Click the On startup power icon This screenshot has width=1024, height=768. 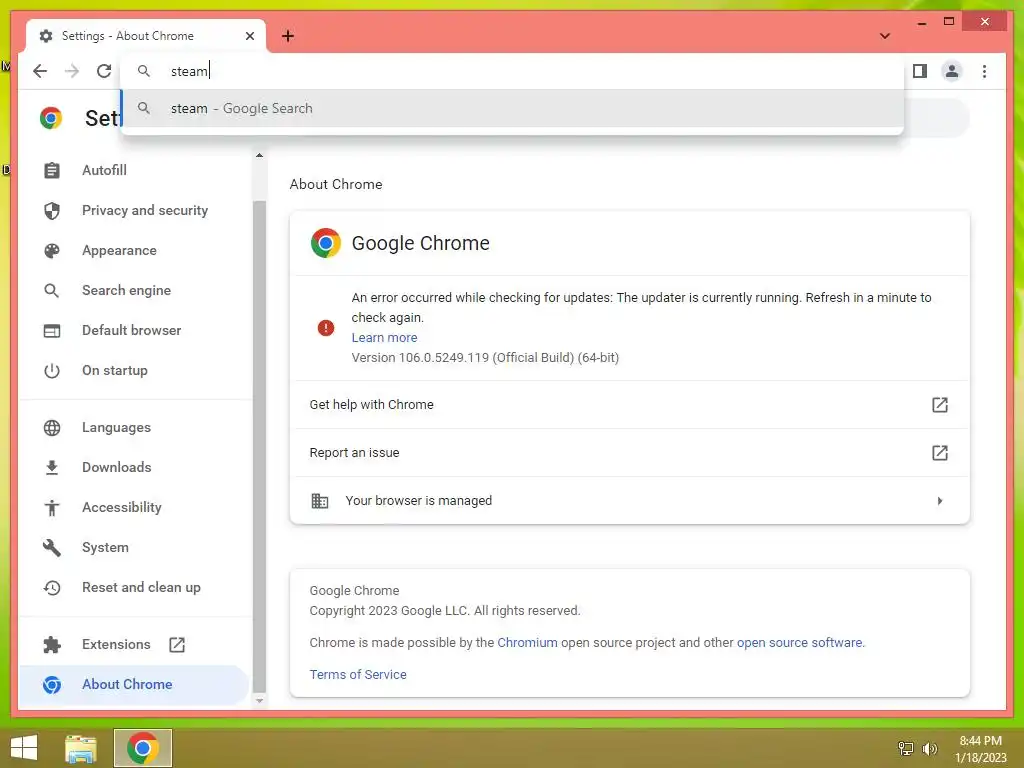coord(52,371)
